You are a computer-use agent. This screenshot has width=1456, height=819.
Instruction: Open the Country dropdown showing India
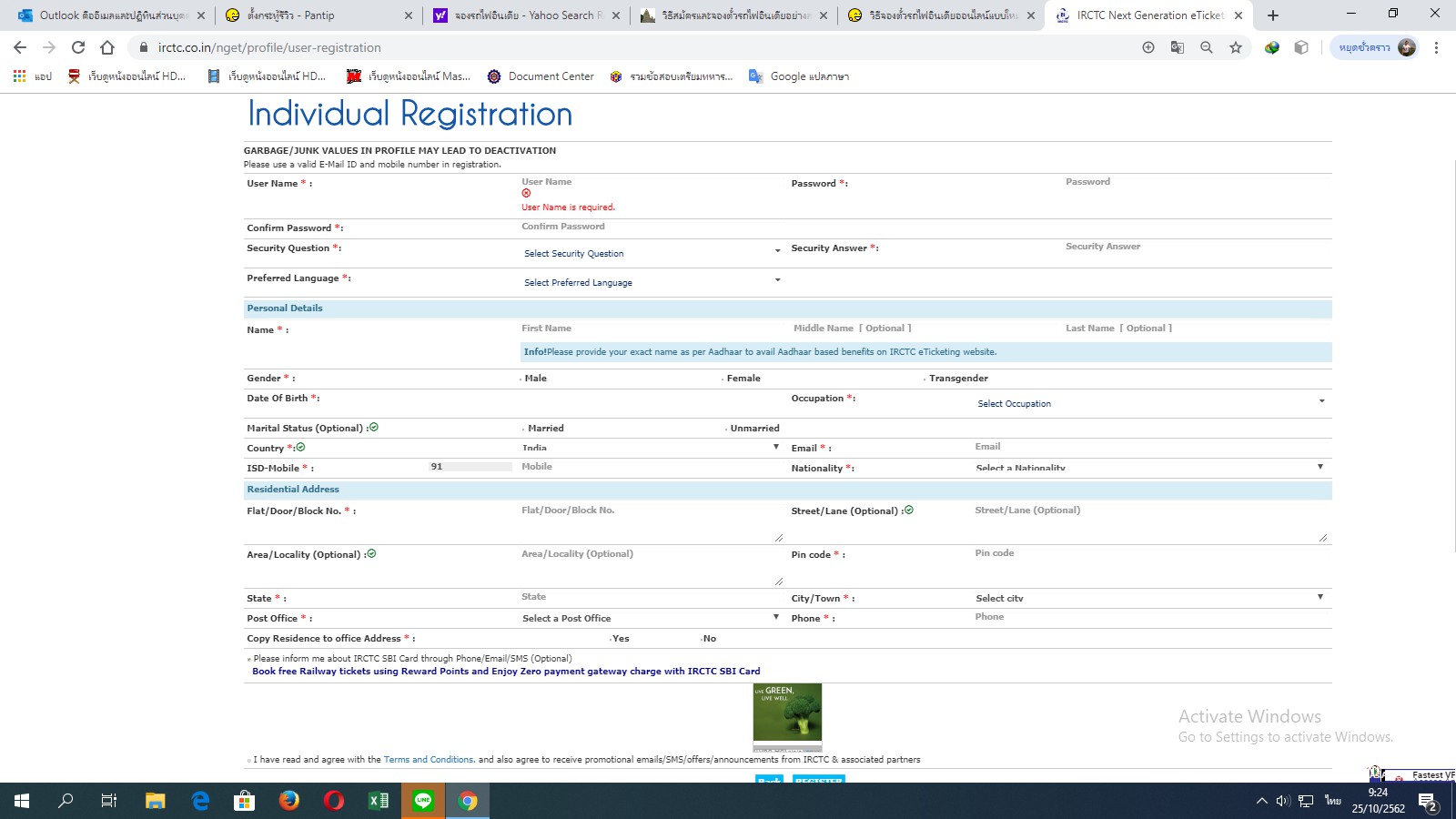[651, 448]
